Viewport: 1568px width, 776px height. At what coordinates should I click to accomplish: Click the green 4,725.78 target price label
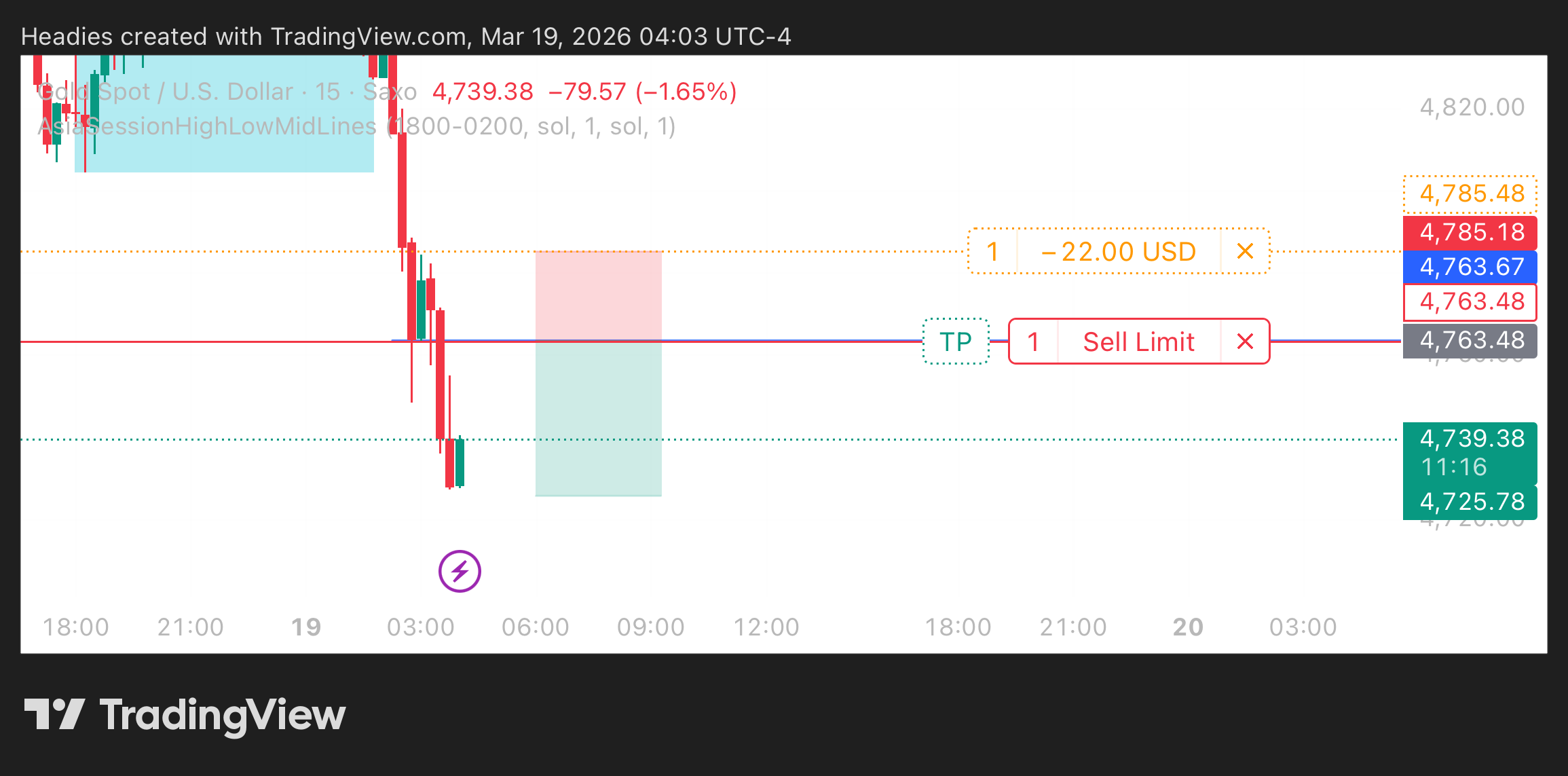tap(1470, 502)
